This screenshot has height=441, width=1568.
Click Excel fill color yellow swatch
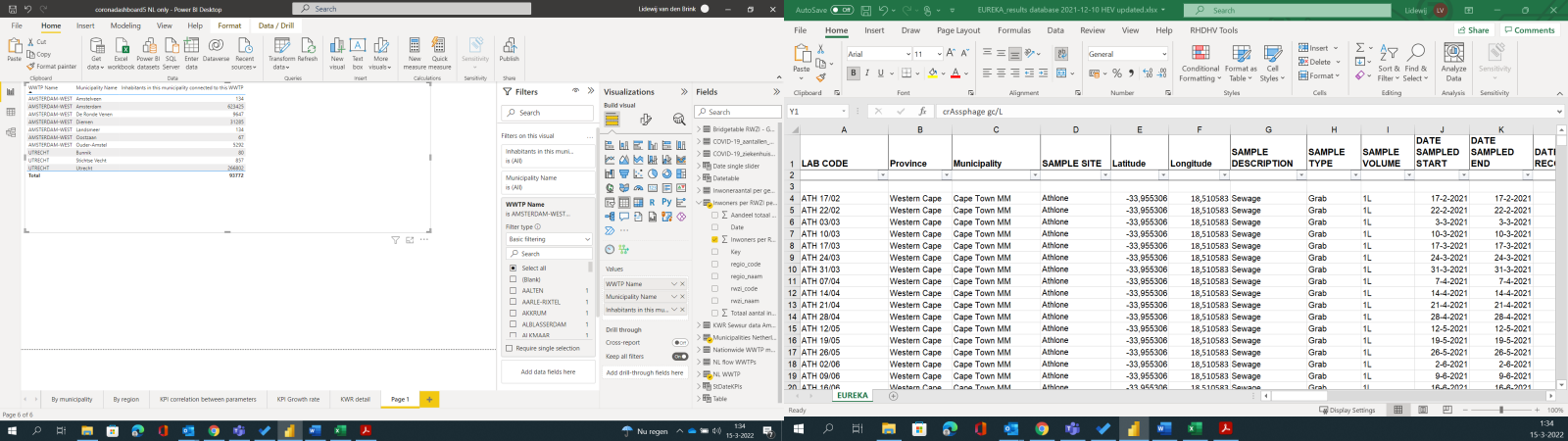933,73
